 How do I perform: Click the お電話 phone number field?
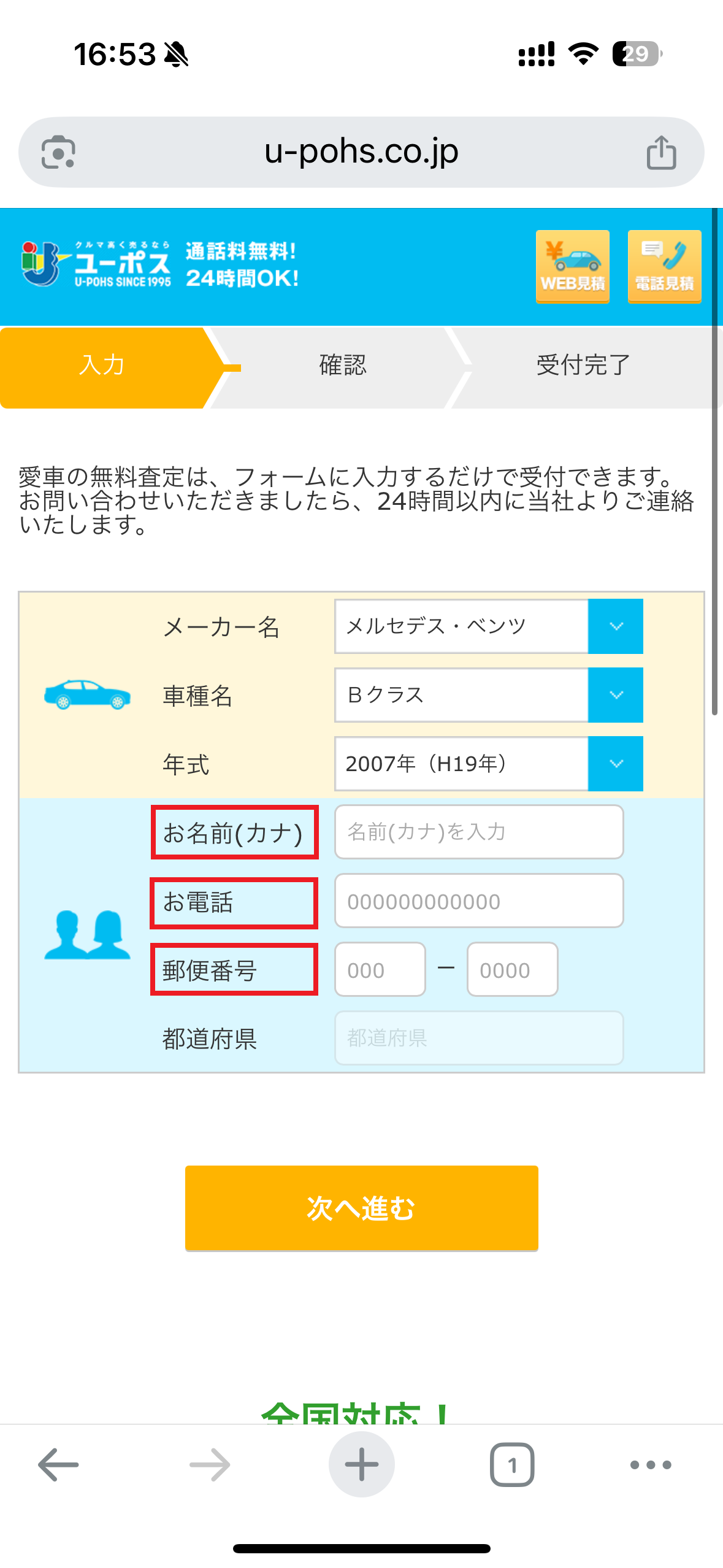point(478,901)
